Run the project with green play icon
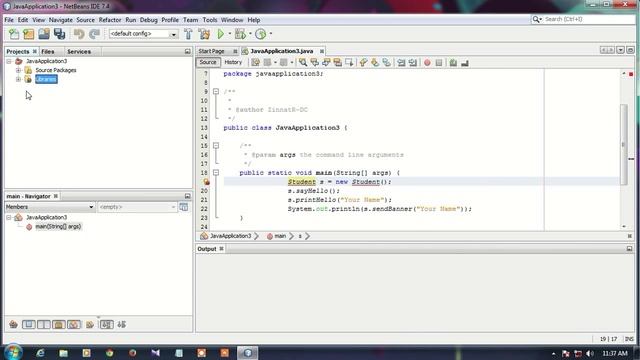 221,34
